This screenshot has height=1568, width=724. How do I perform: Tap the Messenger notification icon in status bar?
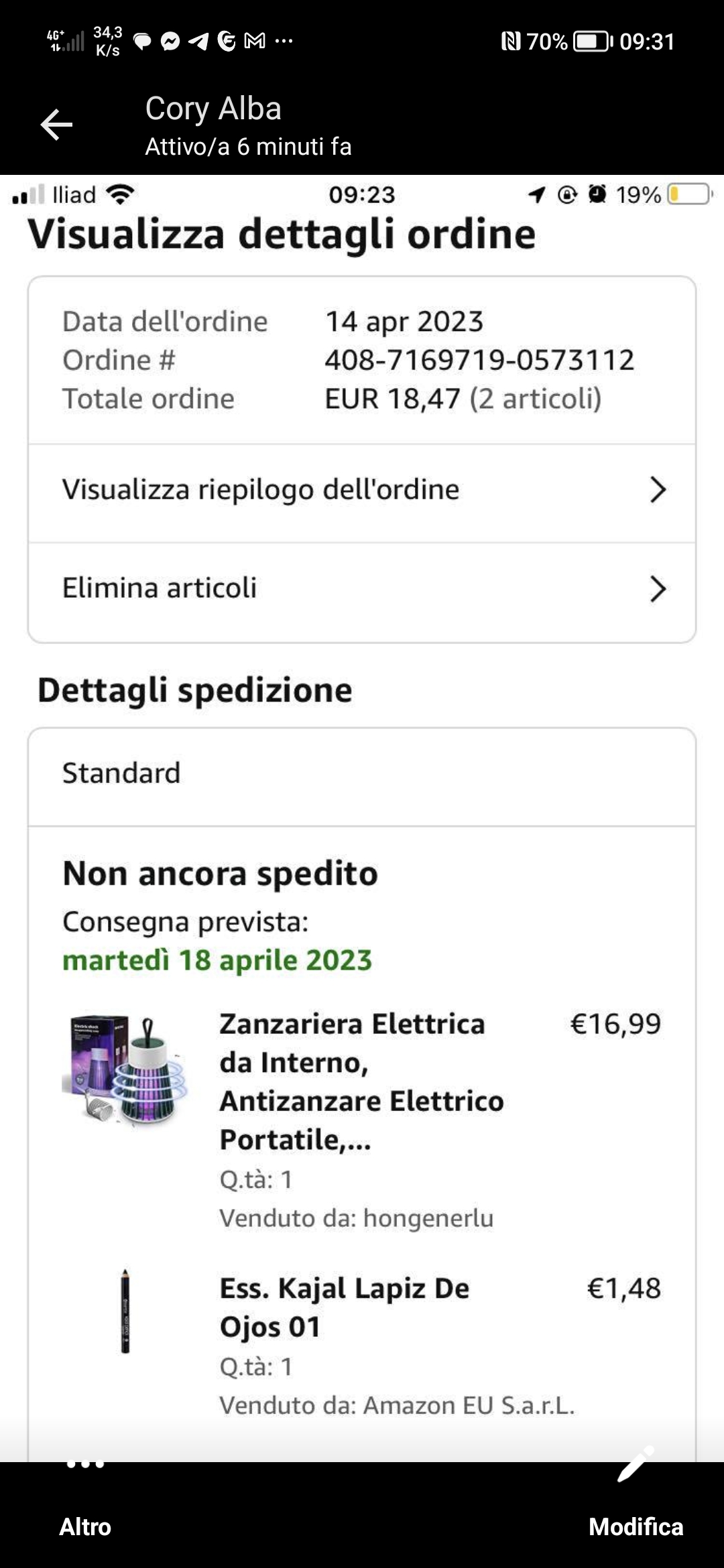[170, 42]
